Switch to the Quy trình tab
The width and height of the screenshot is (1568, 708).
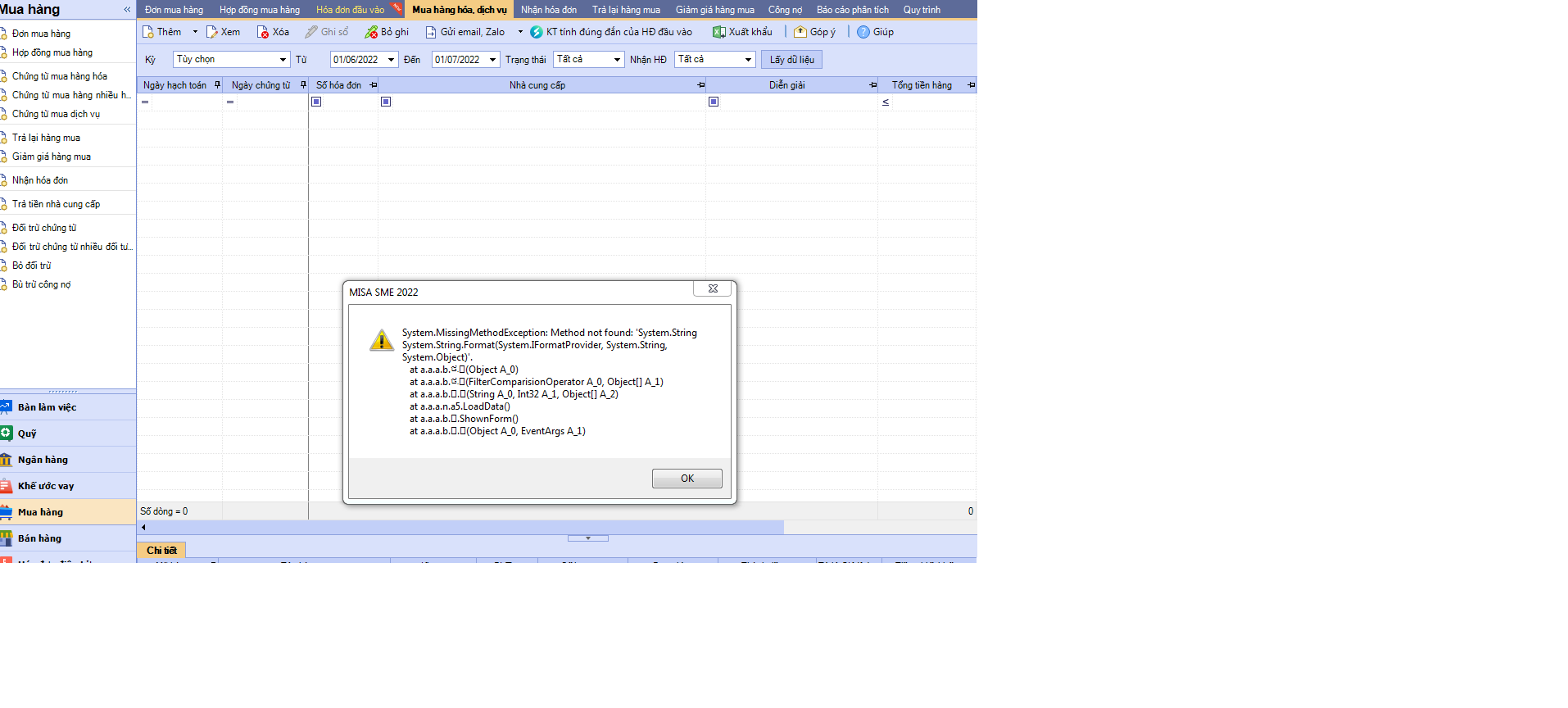click(x=922, y=10)
